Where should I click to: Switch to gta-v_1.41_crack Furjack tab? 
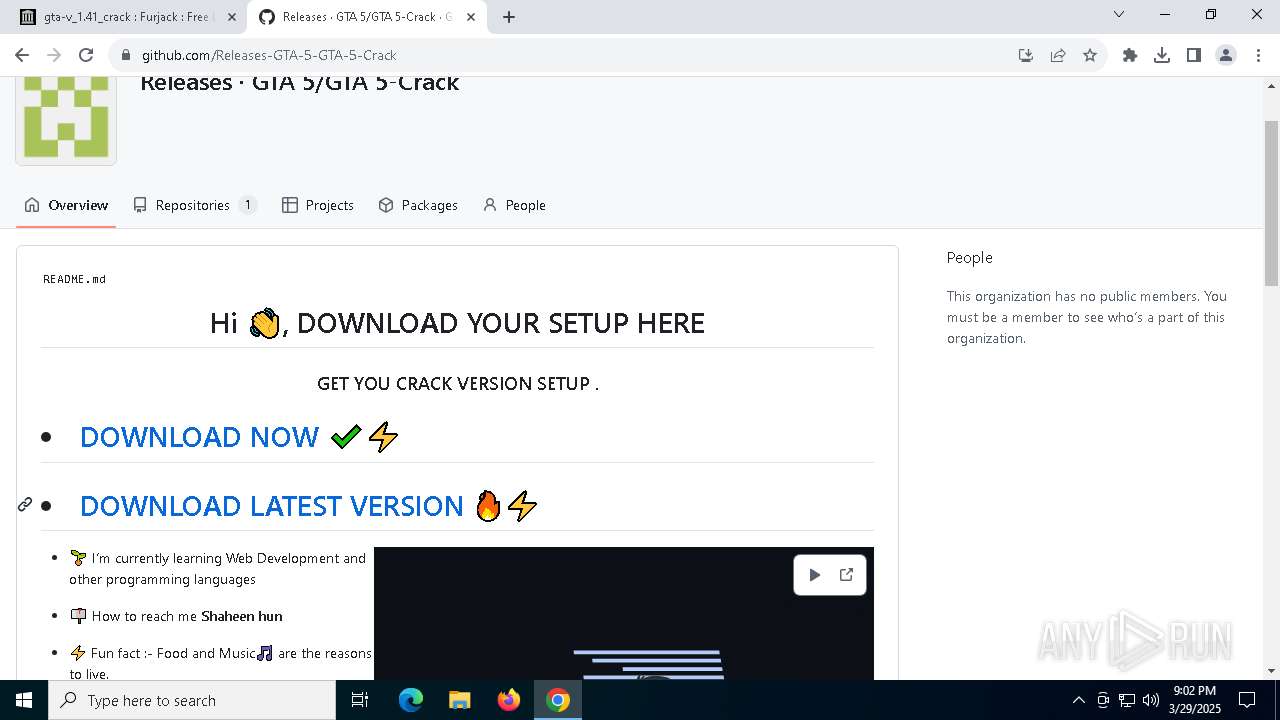126,17
